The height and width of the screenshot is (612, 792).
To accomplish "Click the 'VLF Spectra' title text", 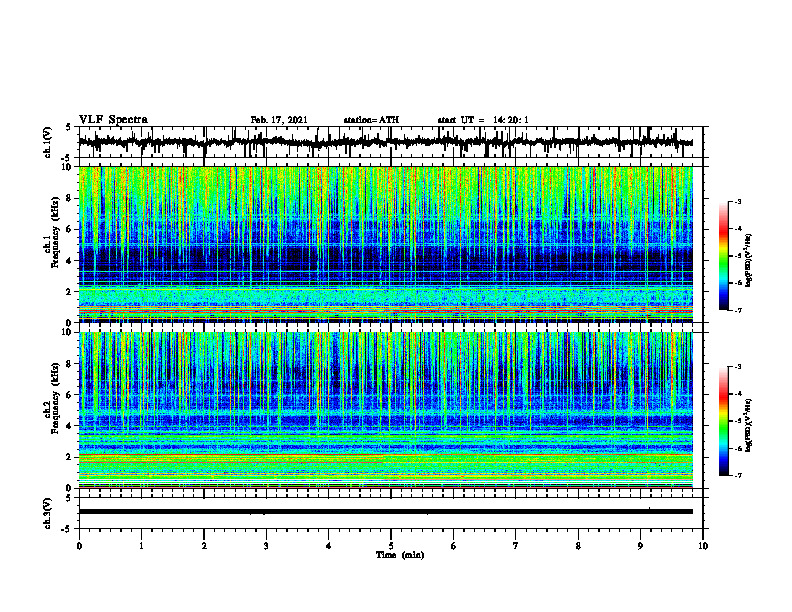I will tap(113, 120).
